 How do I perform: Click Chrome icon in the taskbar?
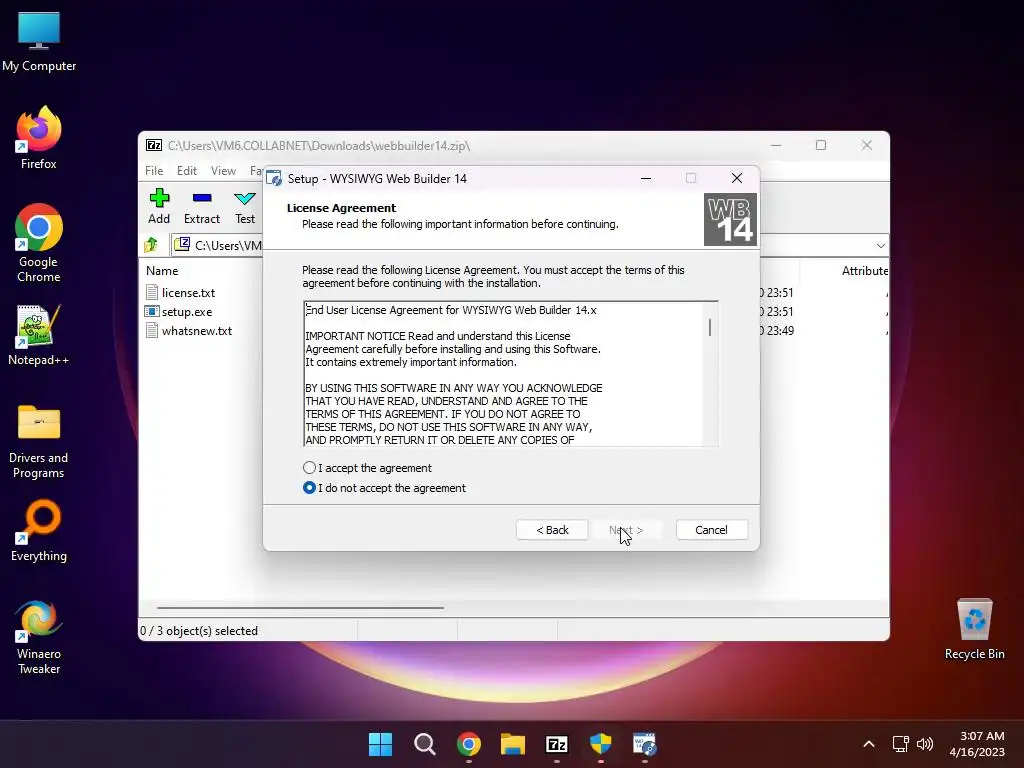click(468, 744)
